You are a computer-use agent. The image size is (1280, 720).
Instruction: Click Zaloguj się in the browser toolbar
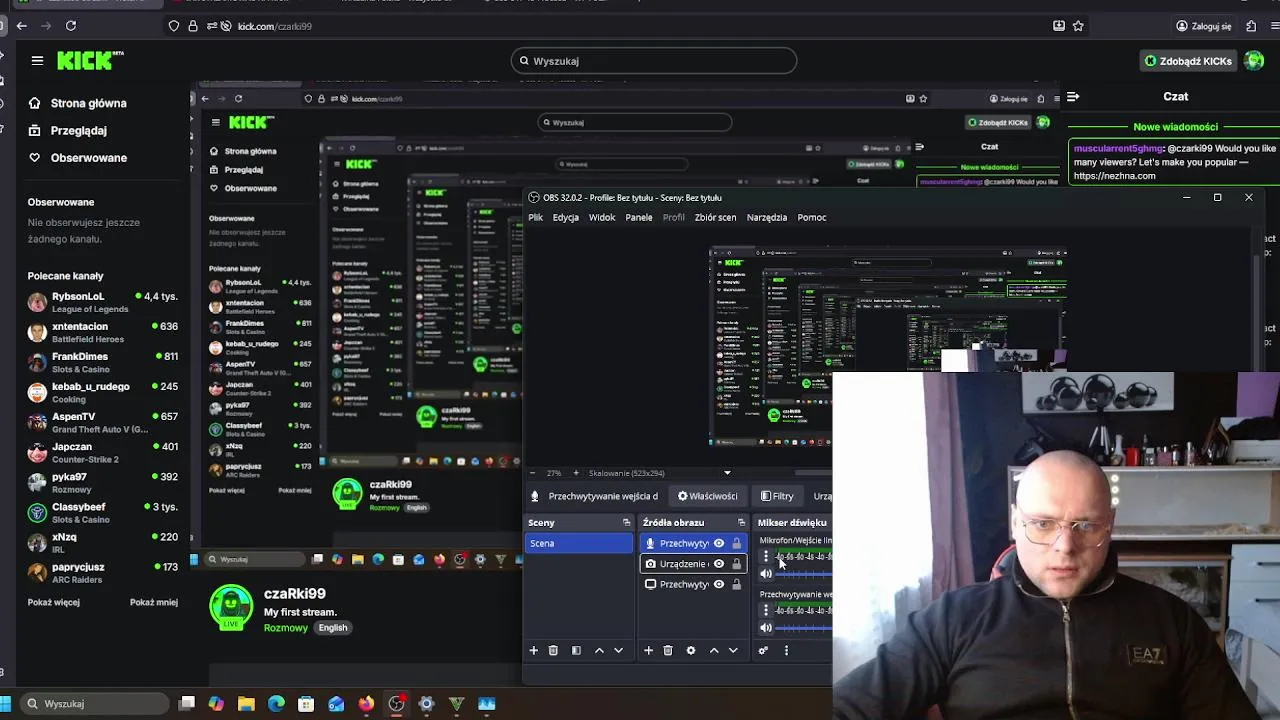(x=1204, y=26)
